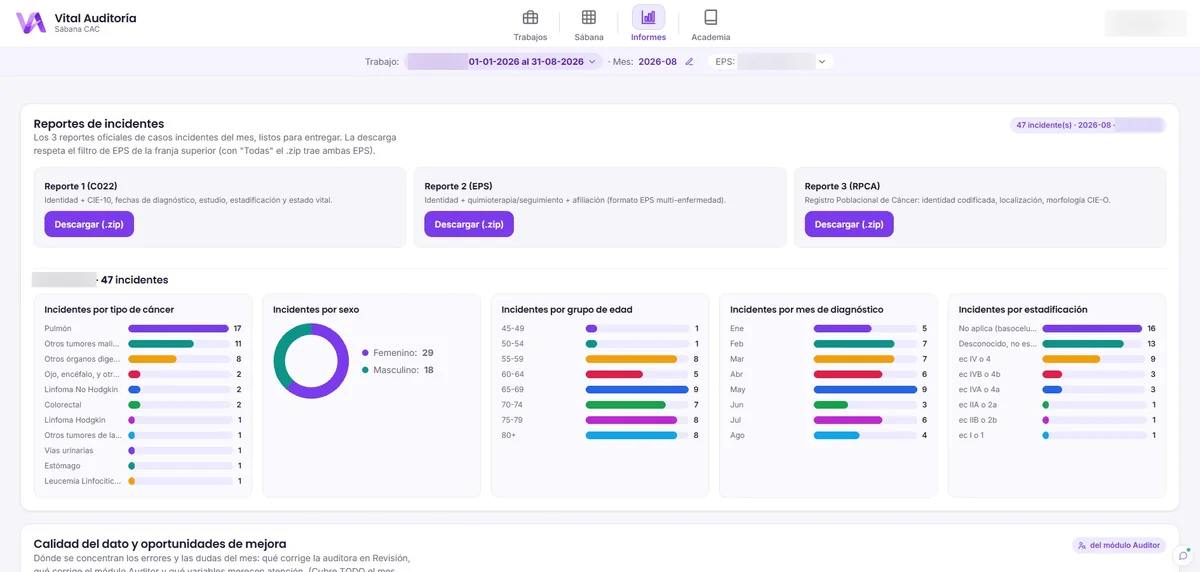Click the Feb month label
Screen dimensions: 1200x572
[737, 344]
